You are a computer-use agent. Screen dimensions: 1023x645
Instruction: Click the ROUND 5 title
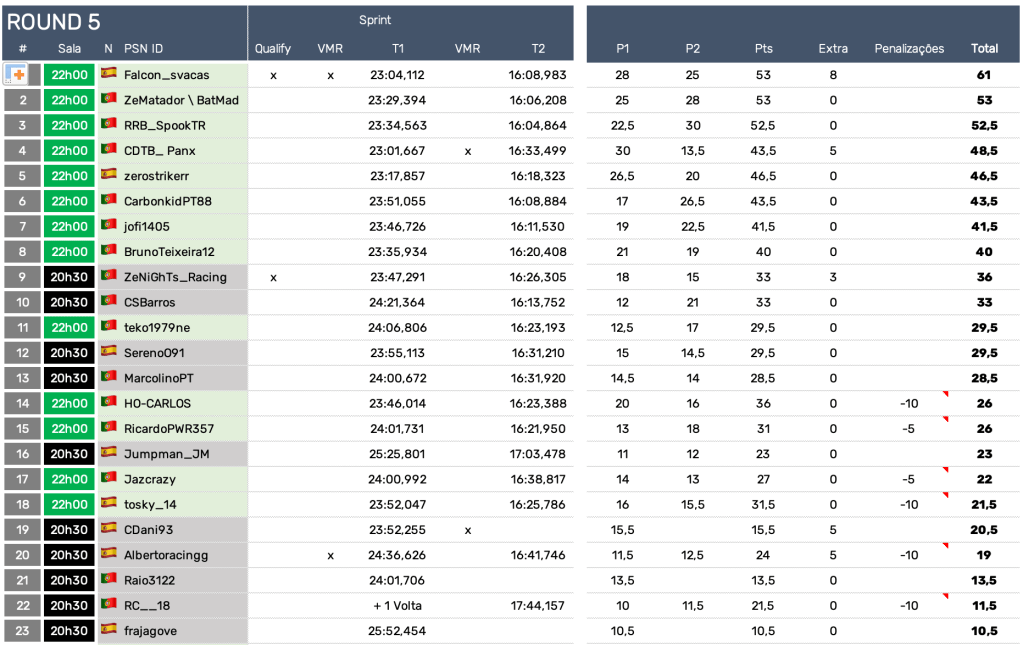point(54,22)
